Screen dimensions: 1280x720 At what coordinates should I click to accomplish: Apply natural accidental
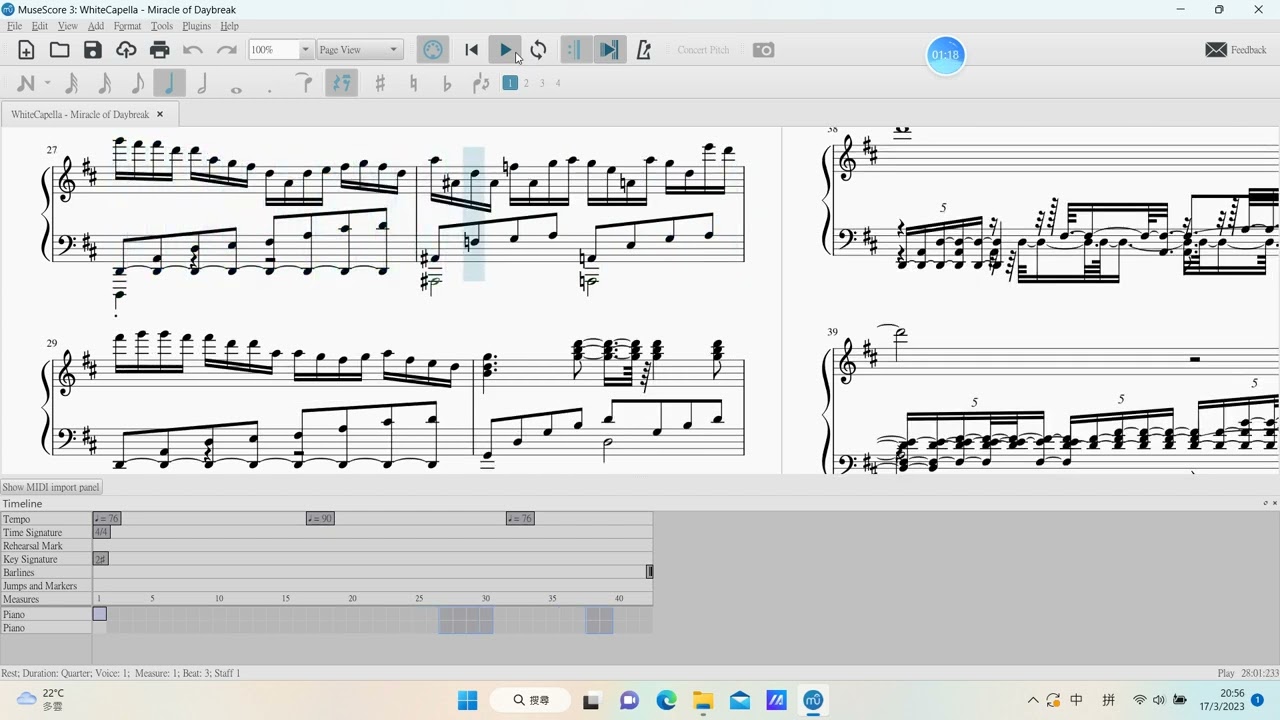tap(413, 84)
